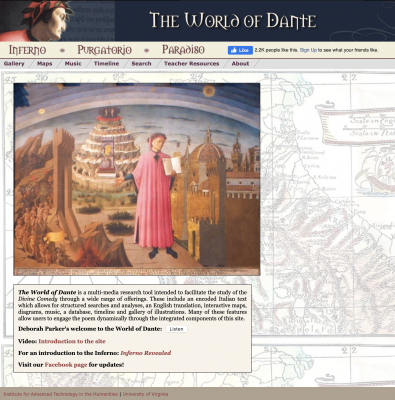Viewport: 395px width, 400px height.
Task: Open the Inferno section
Action: point(27,50)
